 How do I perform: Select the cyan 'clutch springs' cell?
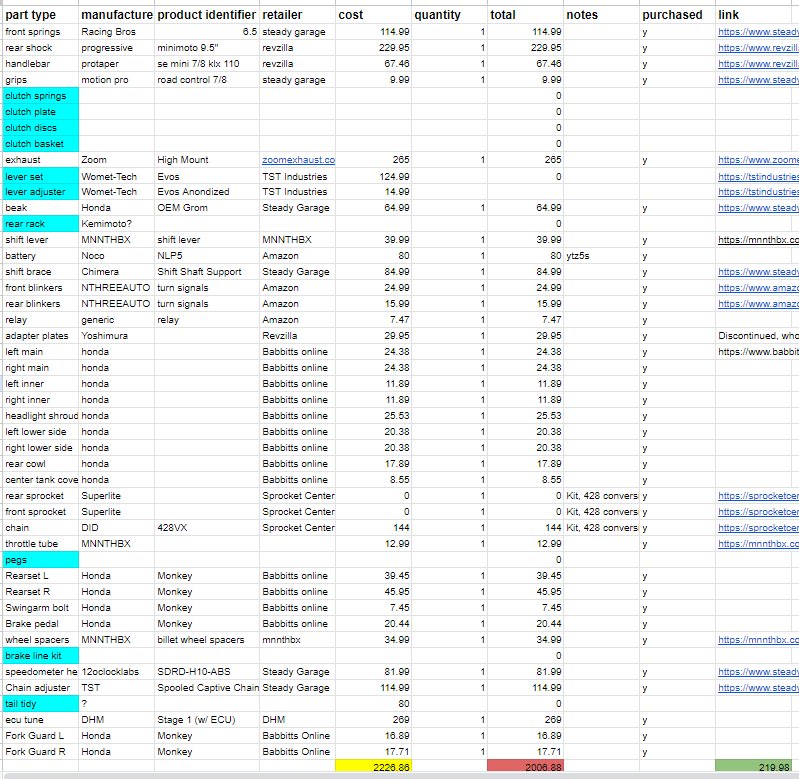pos(41,96)
